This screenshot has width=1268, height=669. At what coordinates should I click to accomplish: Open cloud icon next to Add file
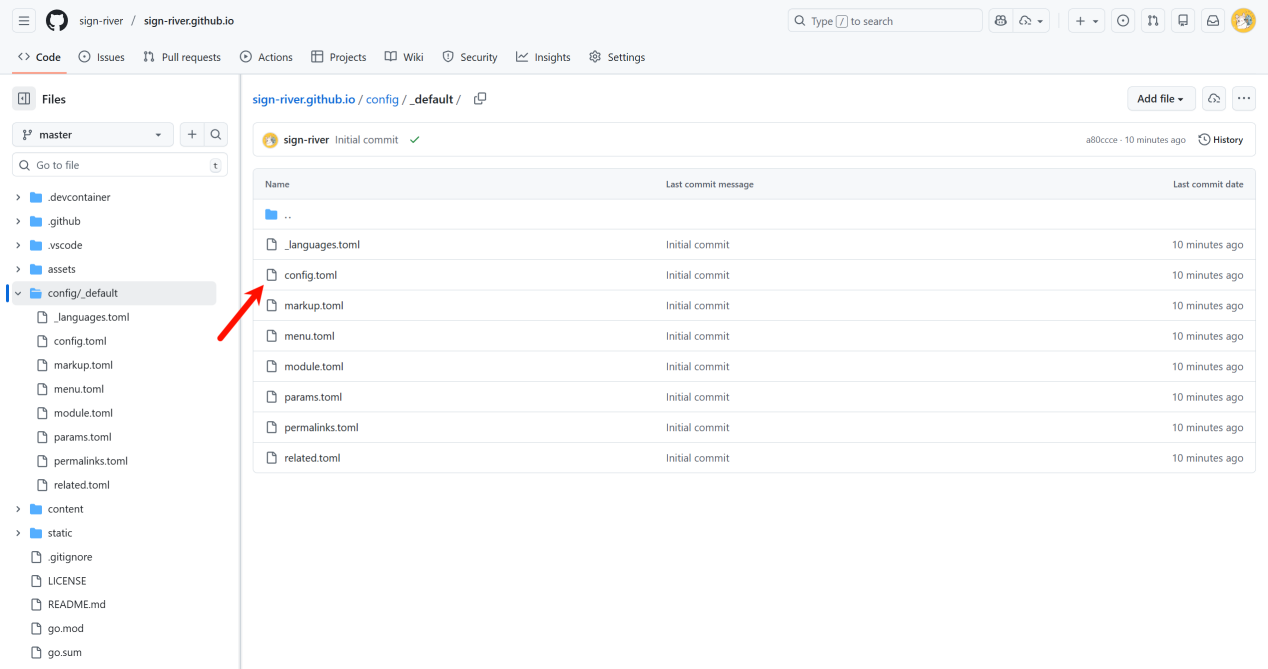click(1214, 99)
